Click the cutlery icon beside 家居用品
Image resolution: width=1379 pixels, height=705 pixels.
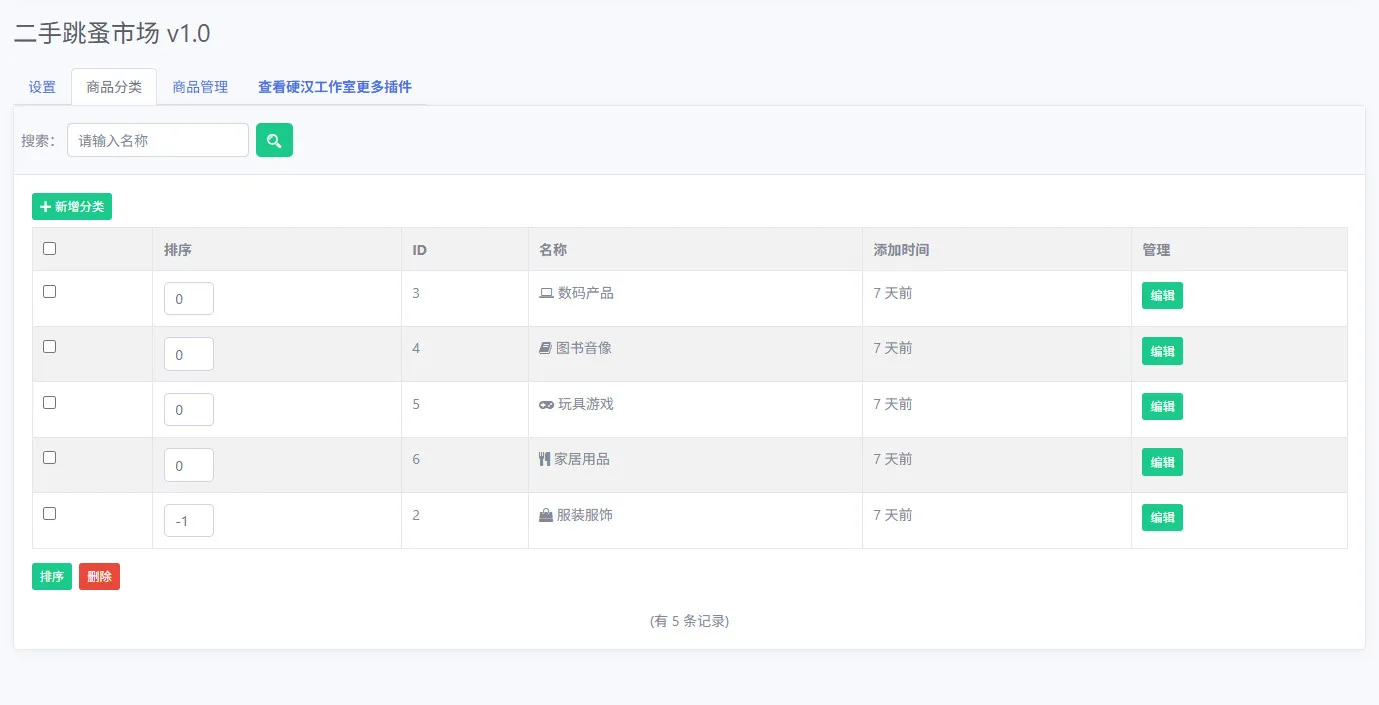click(544, 459)
